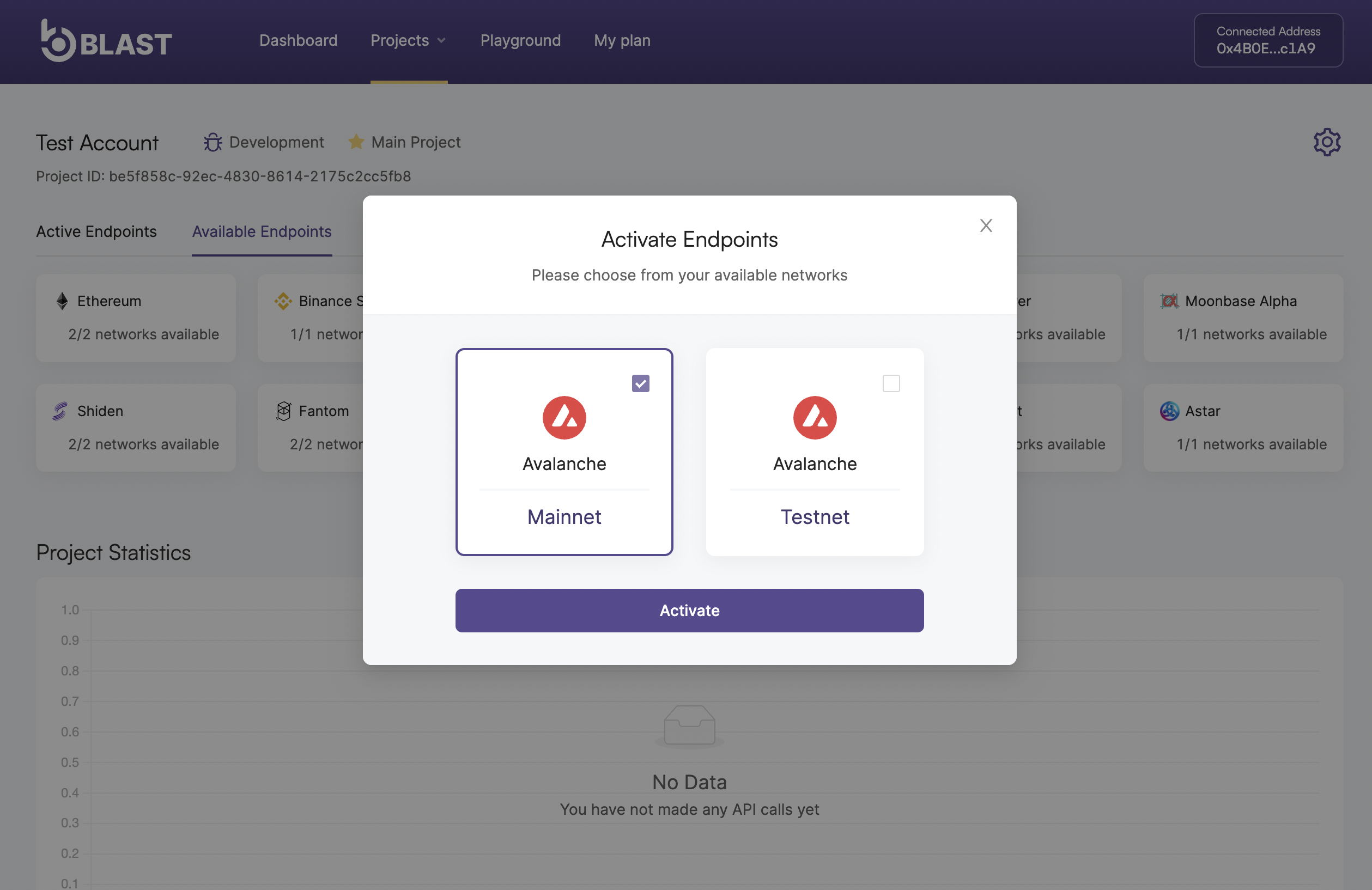Image resolution: width=1372 pixels, height=890 pixels.
Task: Open the Dashboard page
Action: click(298, 40)
